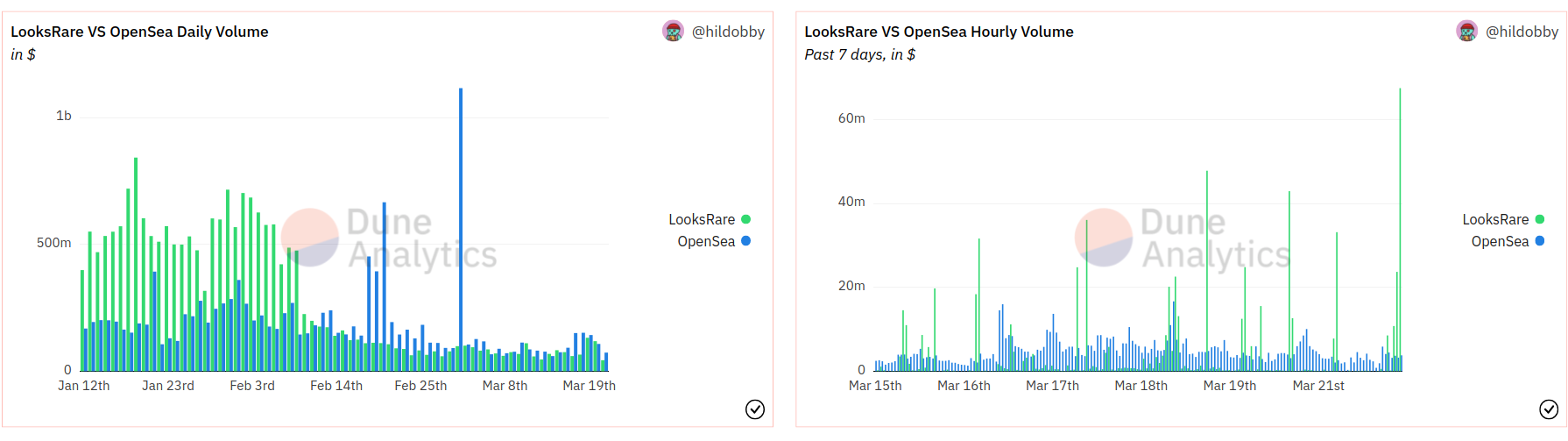Click the 'Mar 16th' axis label
The image size is (1568, 441).
pyautogui.click(x=964, y=386)
